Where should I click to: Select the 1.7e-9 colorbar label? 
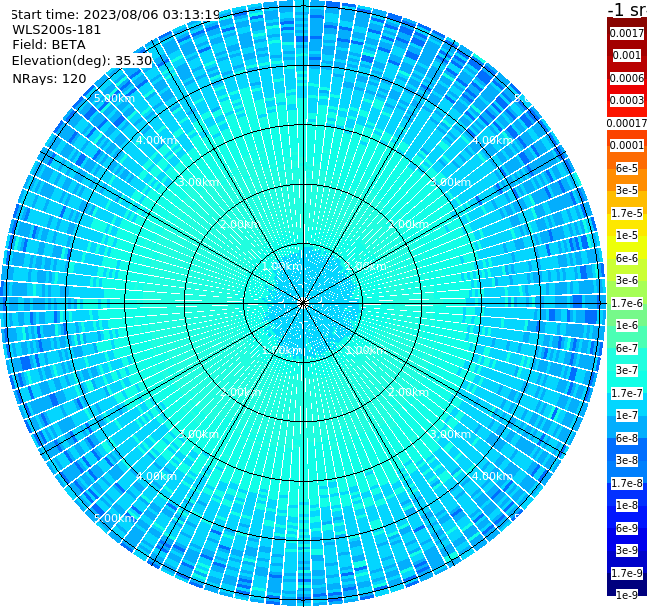[627, 573]
